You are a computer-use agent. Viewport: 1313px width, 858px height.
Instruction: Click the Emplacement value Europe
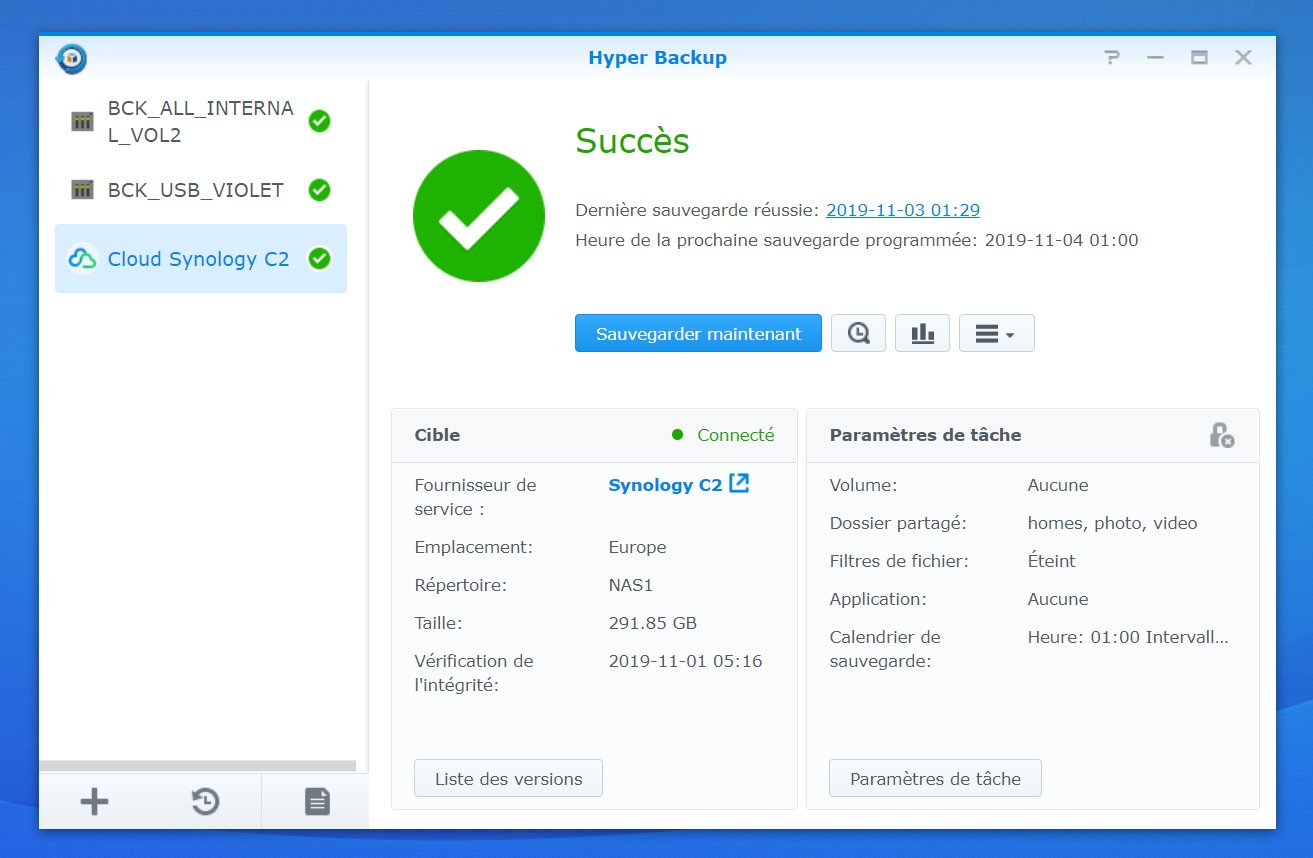[x=637, y=547]
